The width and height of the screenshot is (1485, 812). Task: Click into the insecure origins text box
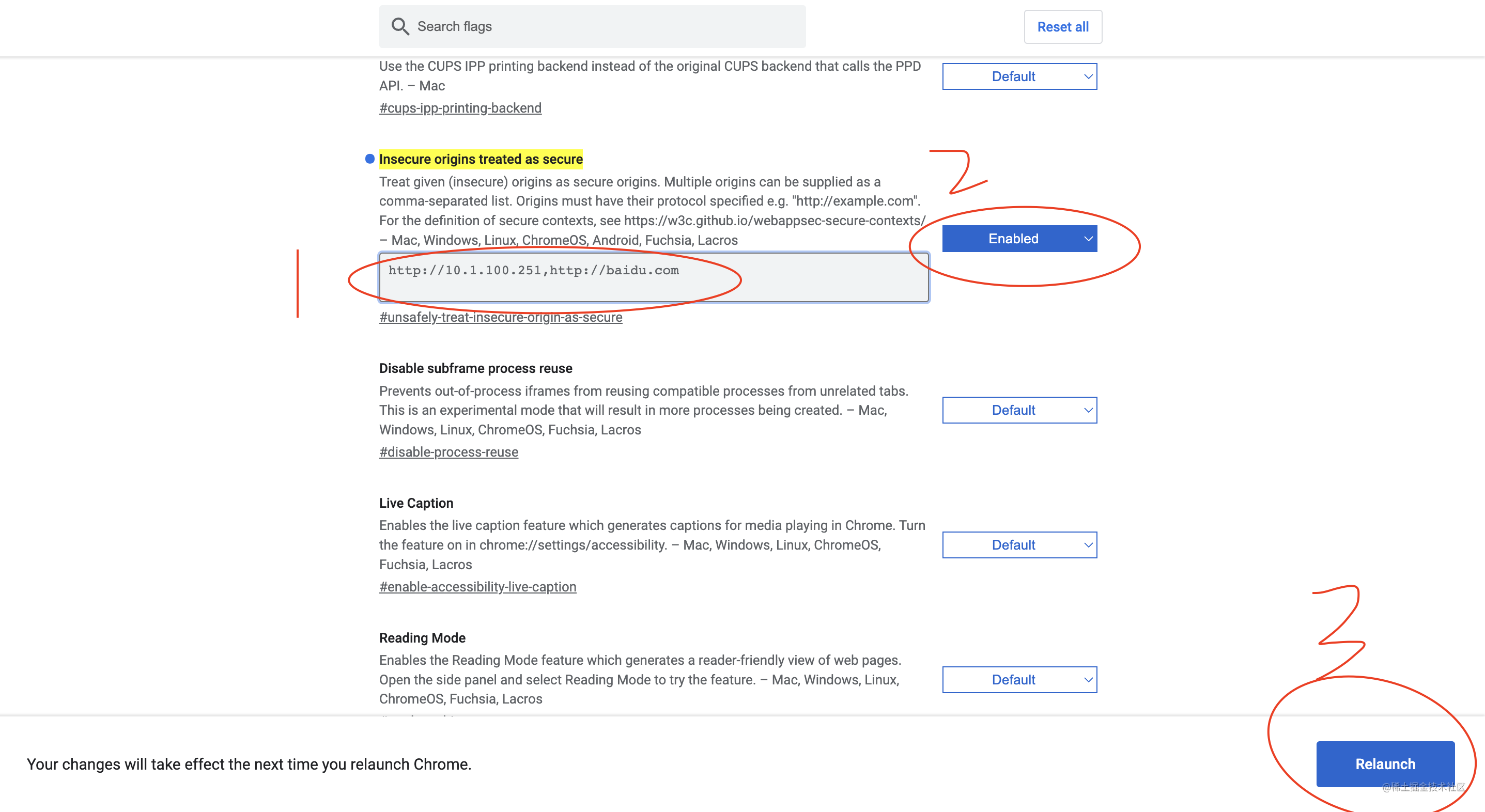click(x=654, y=277)
